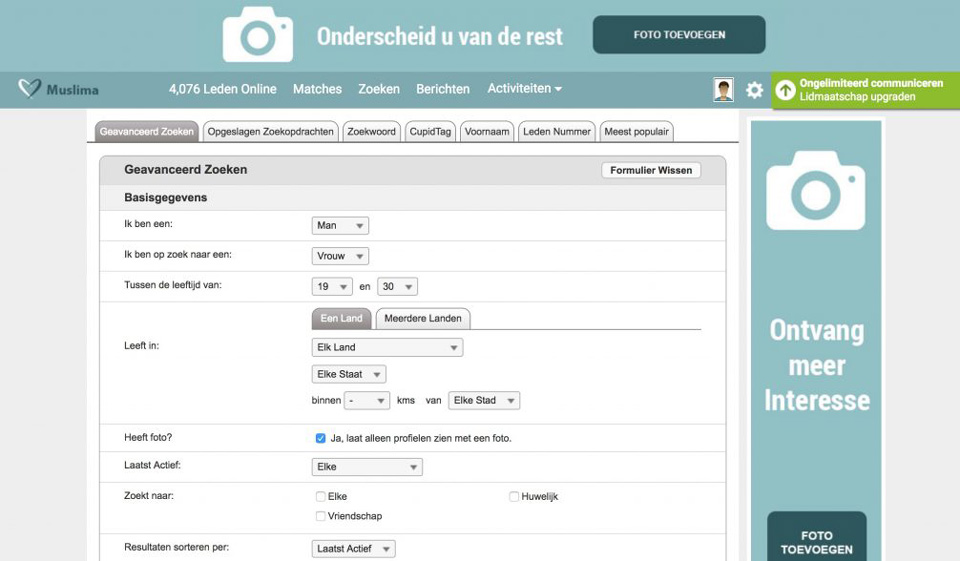This screenshot has width=960, height=561.
Task: Open the Laatst Actief 'Elke' dropdown
Action: pyautogui.click(x=367, y=467)
